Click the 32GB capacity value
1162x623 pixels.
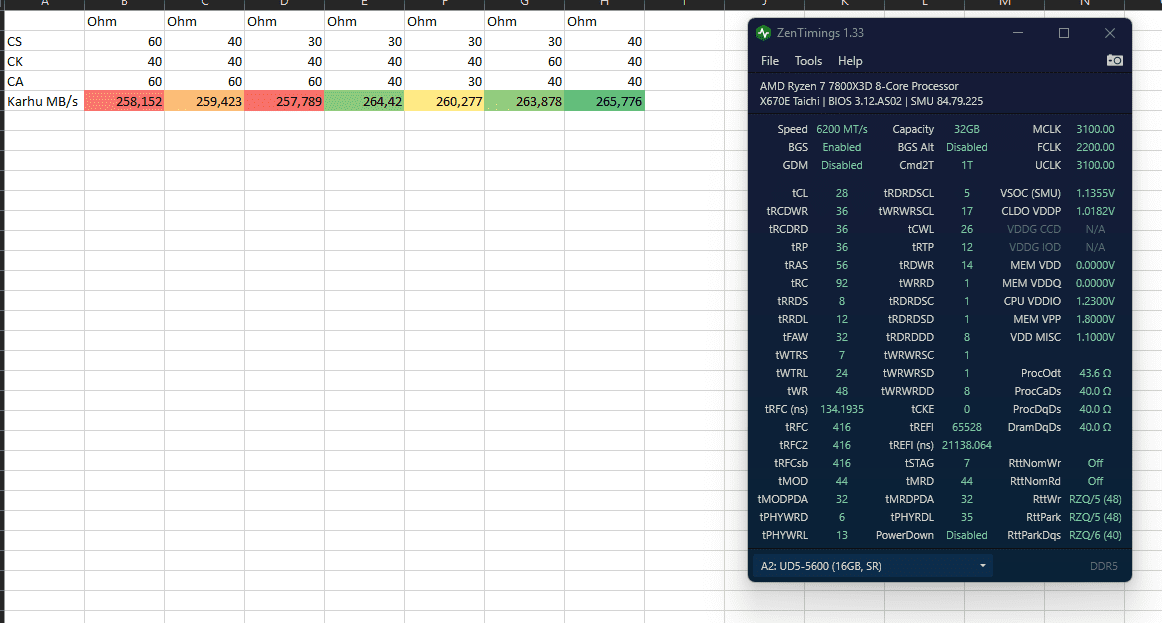pos(966,129)
